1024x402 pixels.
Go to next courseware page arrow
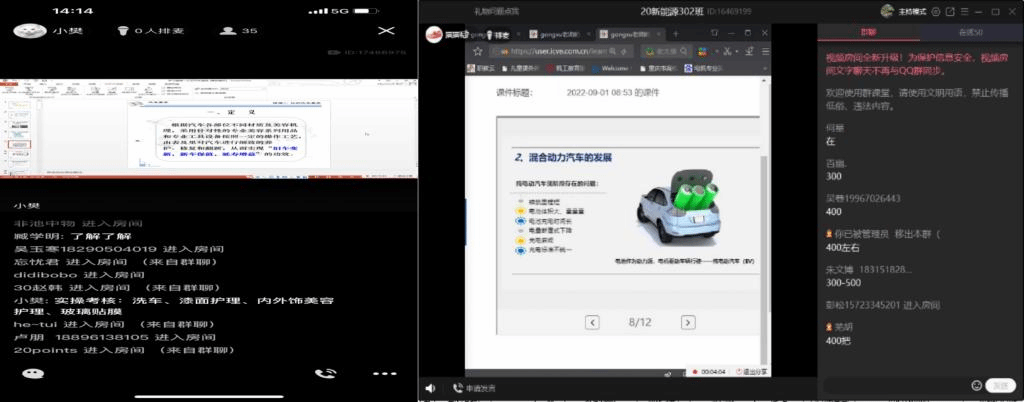688,322
